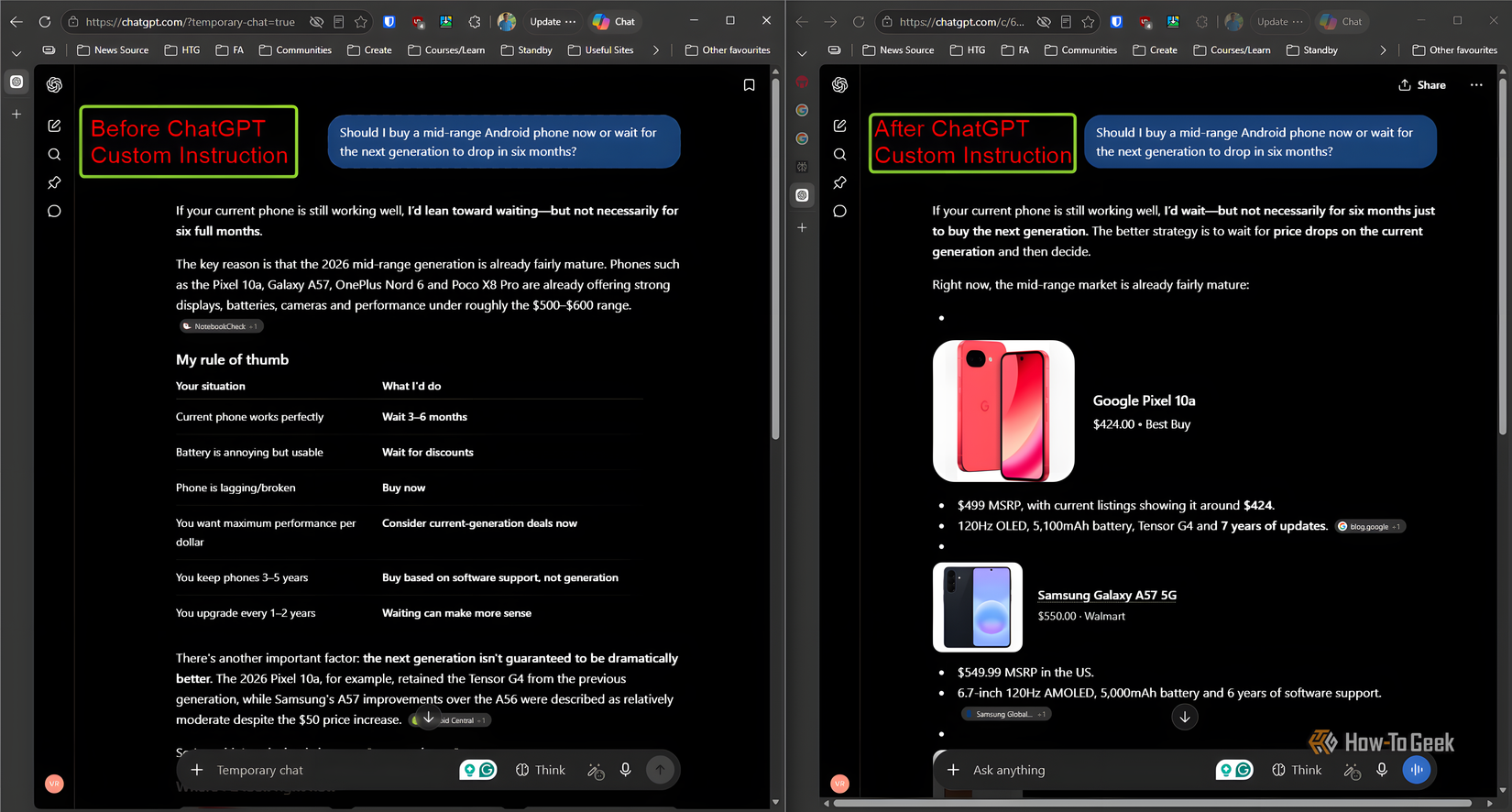Image resolution: width=1512 pixels, height=812 pixels.
Task: Open Other favourites folder in right window
Action: [1455, 50]
